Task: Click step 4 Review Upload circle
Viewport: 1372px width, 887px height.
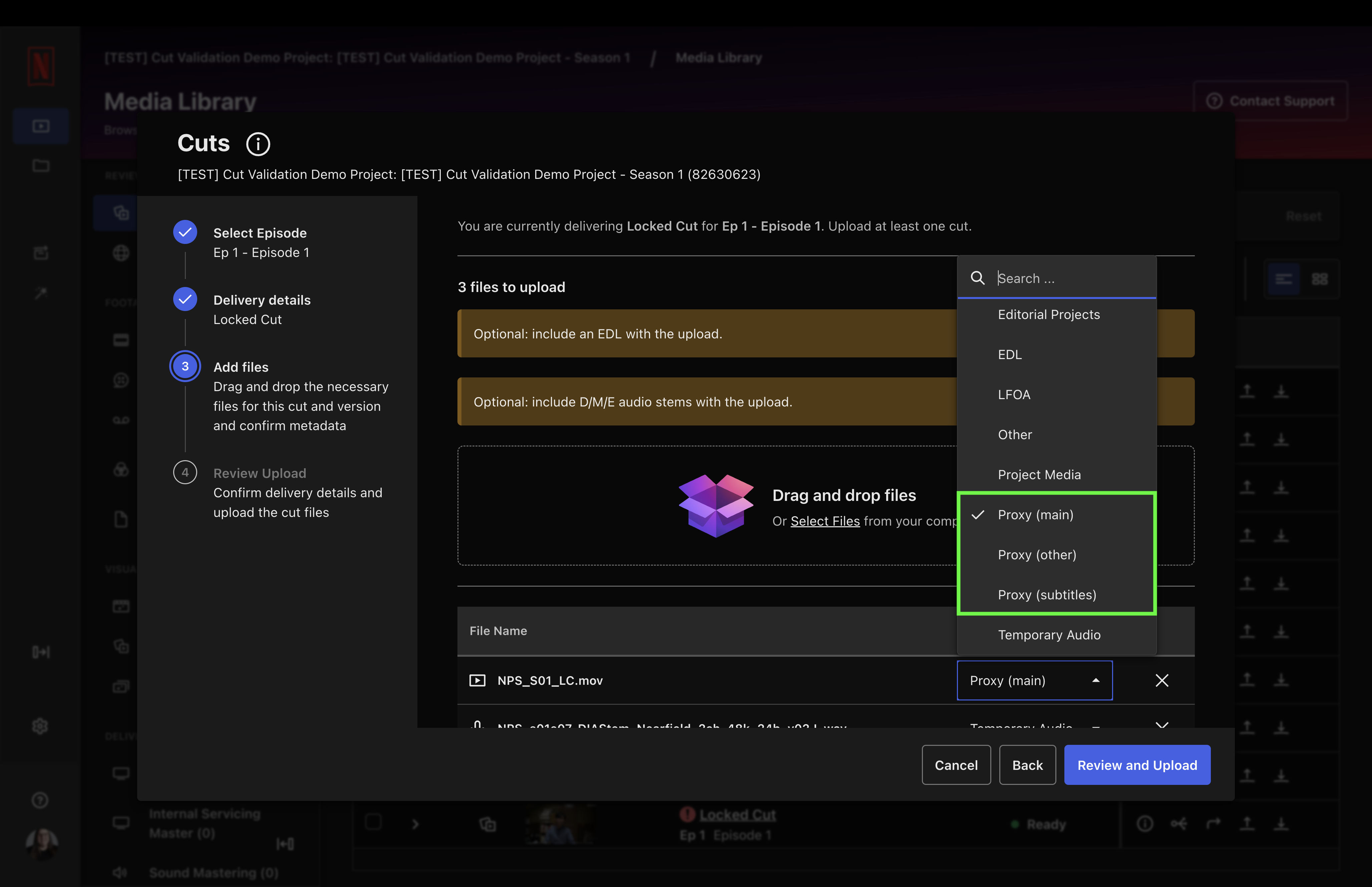Action: tap(185, 472)
